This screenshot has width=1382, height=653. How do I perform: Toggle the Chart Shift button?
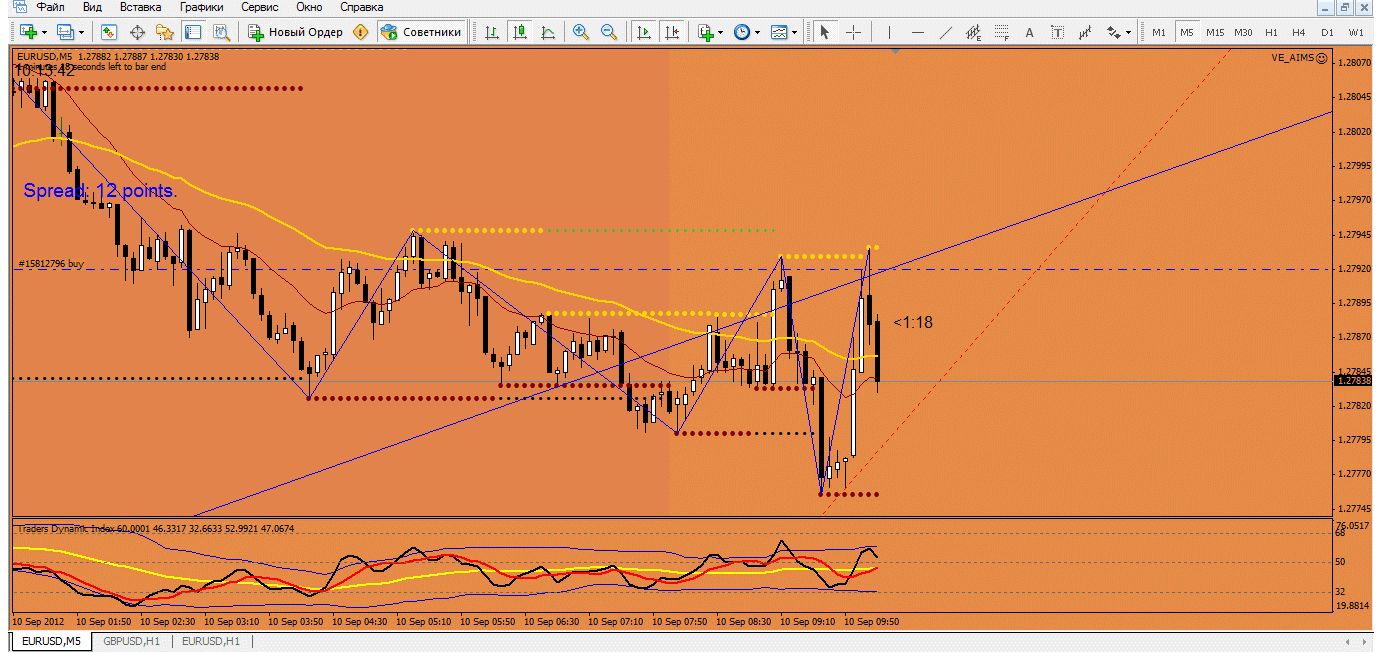click(673, 32)
